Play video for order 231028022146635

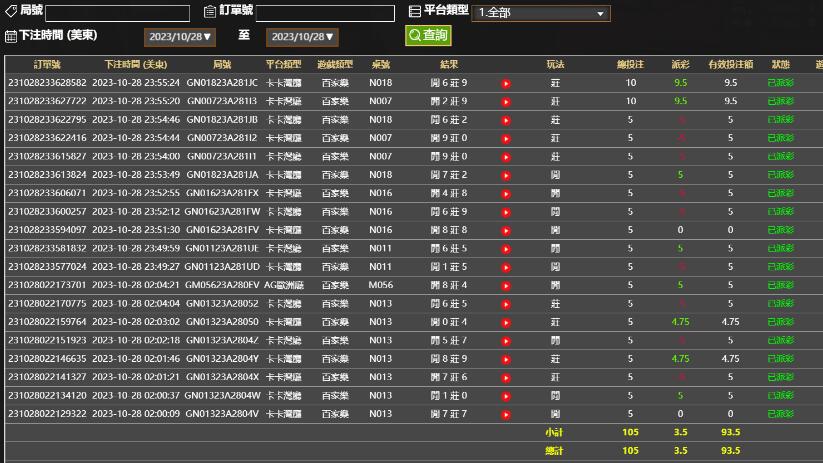click(505, 359)
